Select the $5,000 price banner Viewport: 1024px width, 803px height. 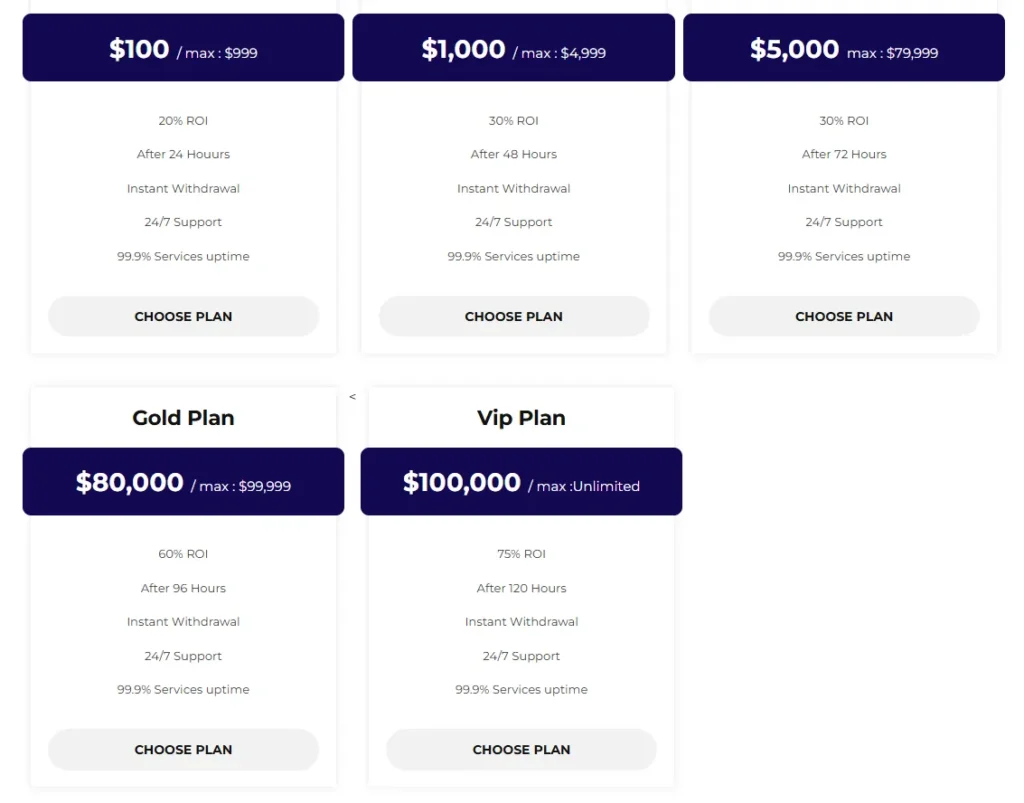[843, 48]
